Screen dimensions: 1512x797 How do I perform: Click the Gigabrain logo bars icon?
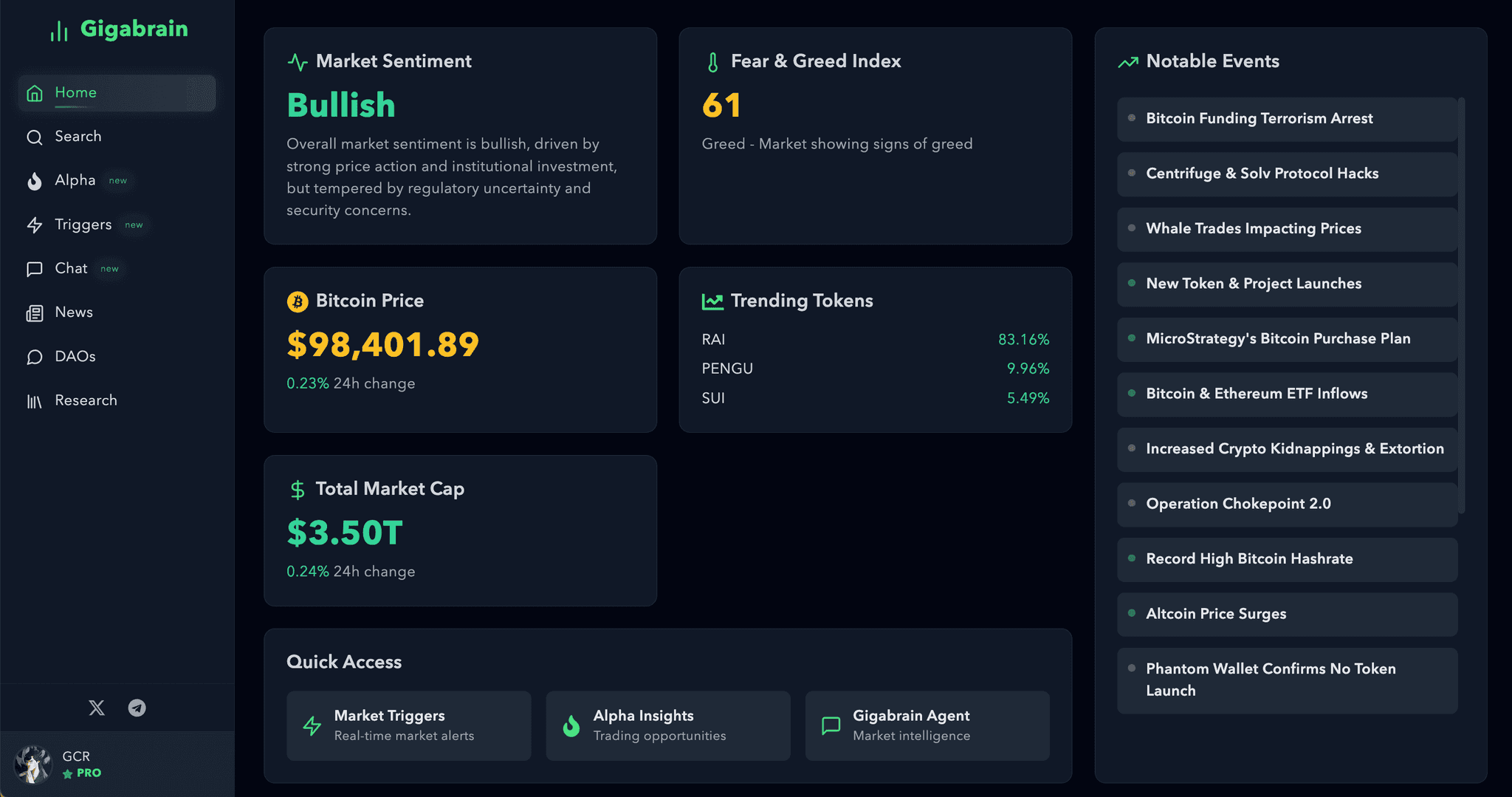[59, 30]
